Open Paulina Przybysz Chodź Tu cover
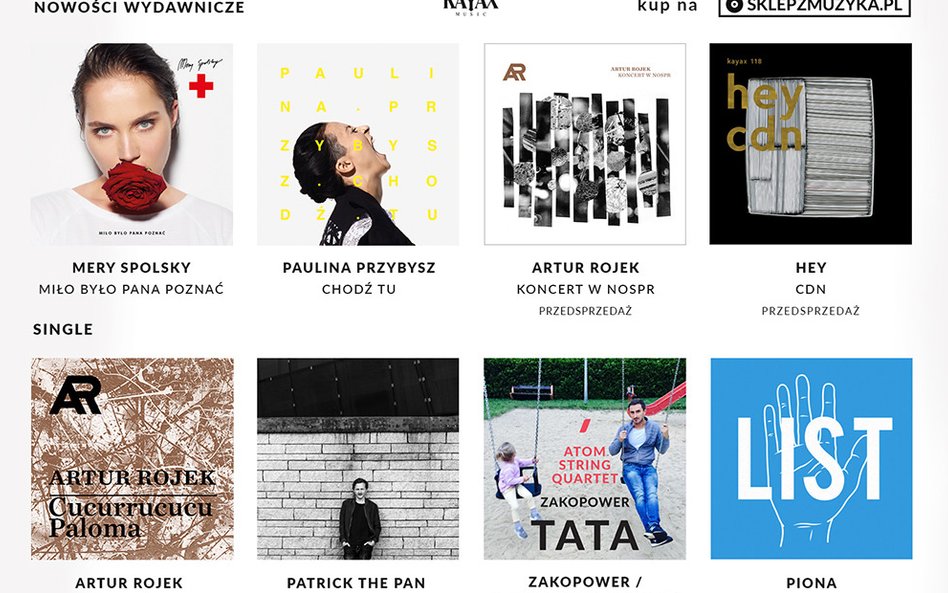This screenshot has width=948, height=593. pos(358,144)
